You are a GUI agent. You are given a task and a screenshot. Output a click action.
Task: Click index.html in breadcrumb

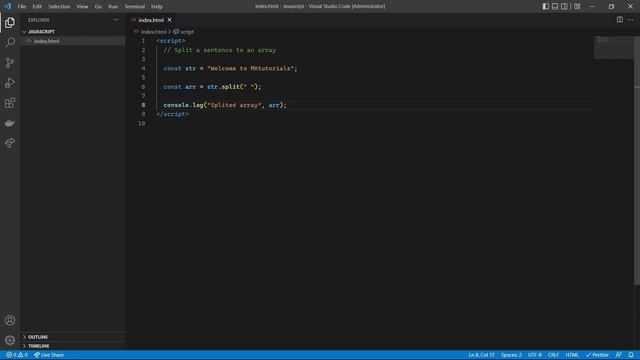click(153, 31)
